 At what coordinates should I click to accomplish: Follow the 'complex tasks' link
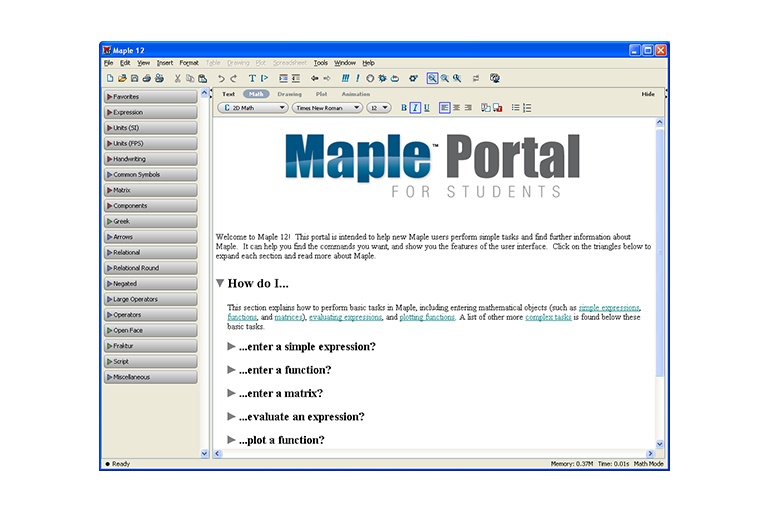click(548, 317)
